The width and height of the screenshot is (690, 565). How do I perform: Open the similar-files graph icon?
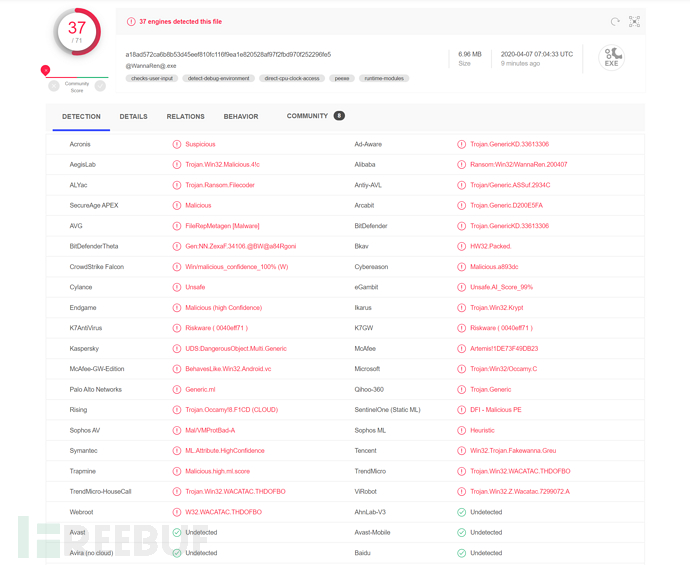[634, 22]
